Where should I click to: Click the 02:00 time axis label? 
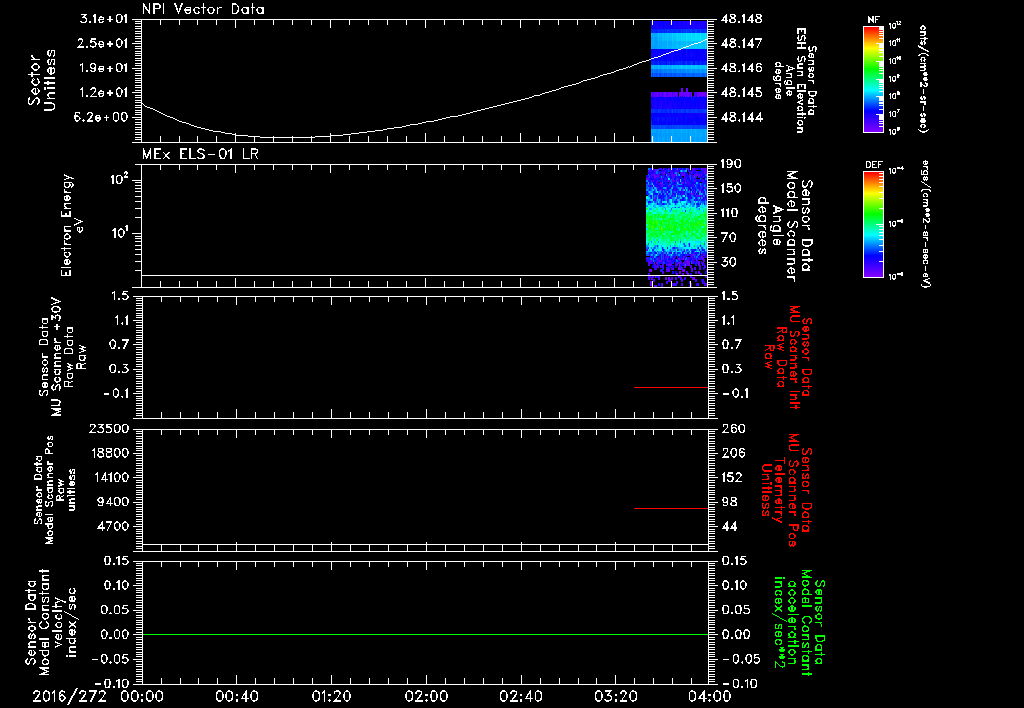click(x=426, y=696)
